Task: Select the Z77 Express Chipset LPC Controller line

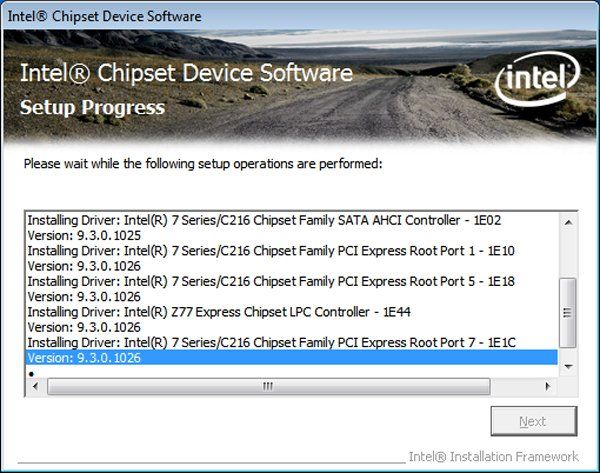Action: click(x=218, y=312)
